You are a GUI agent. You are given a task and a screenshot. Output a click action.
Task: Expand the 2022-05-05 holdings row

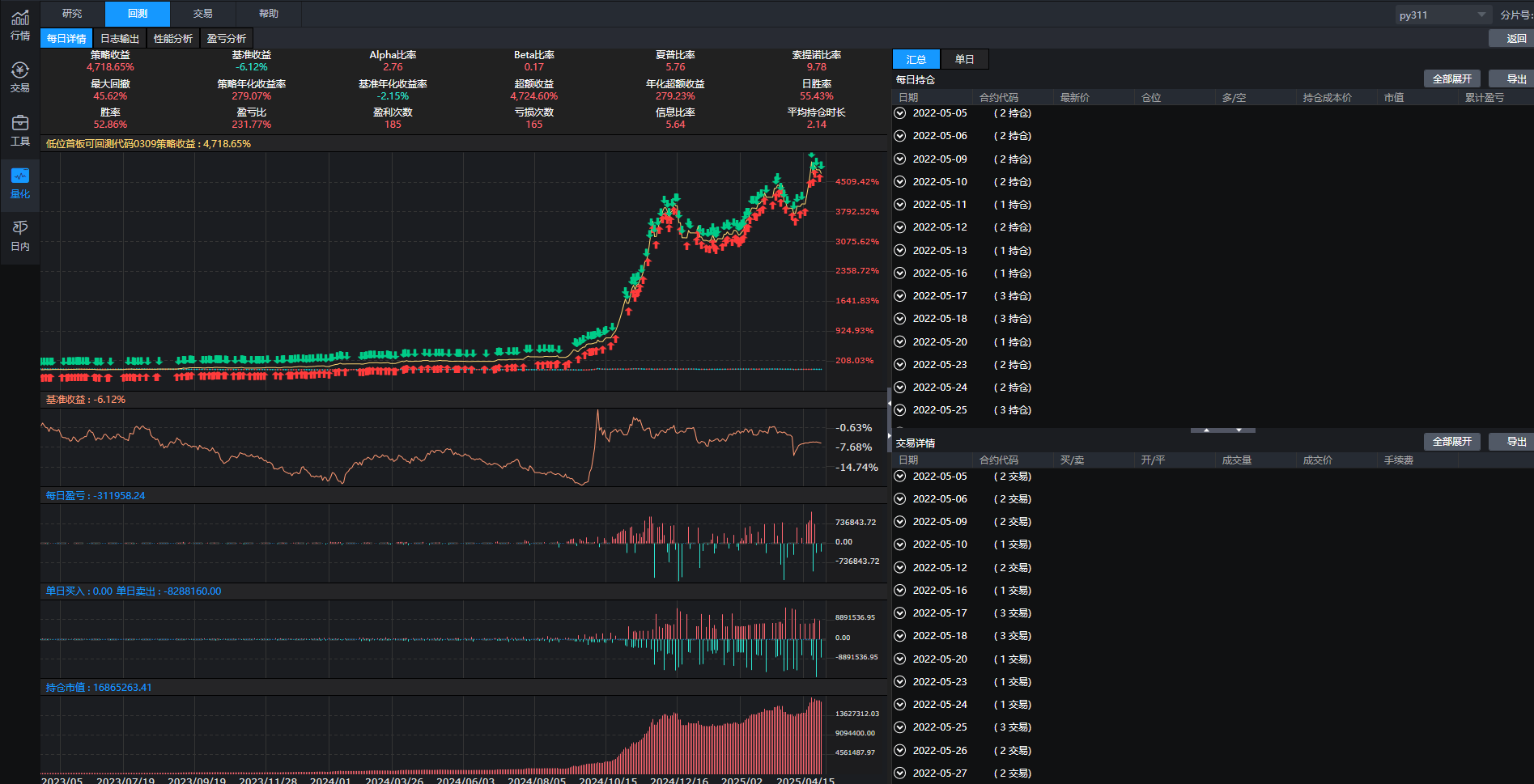(x=899, y=113)
